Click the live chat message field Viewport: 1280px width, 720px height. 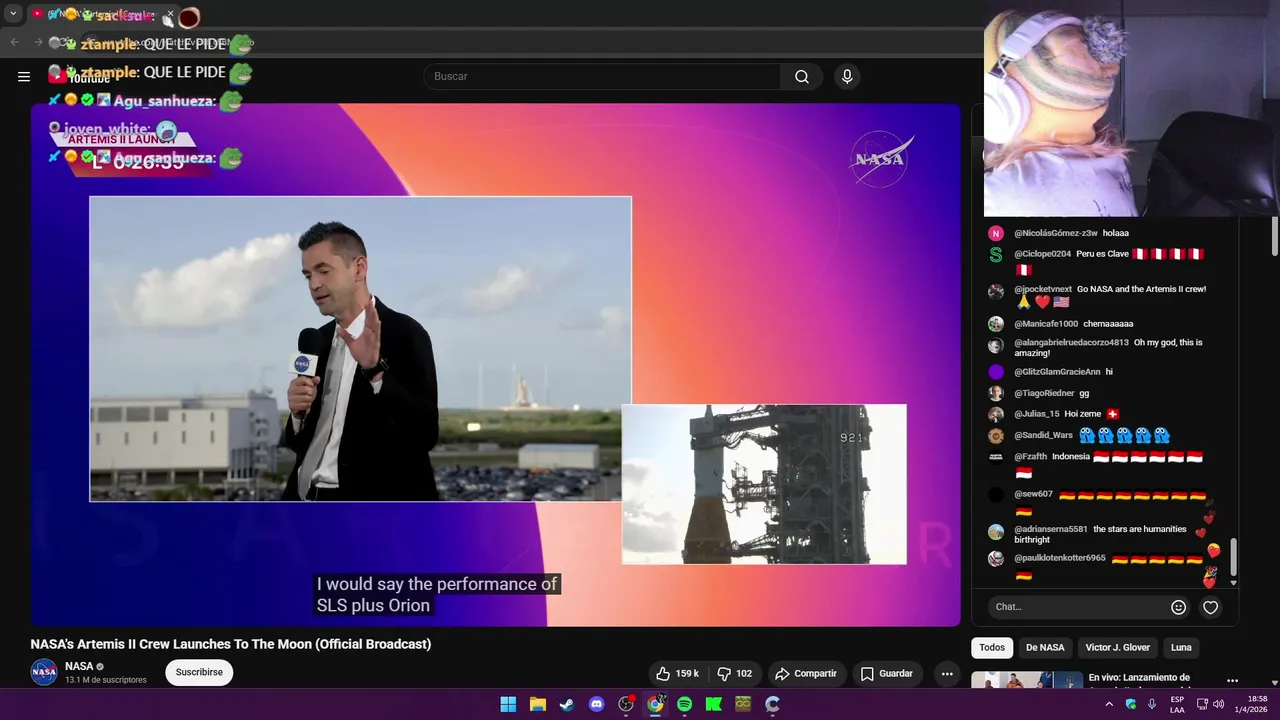1078,607
